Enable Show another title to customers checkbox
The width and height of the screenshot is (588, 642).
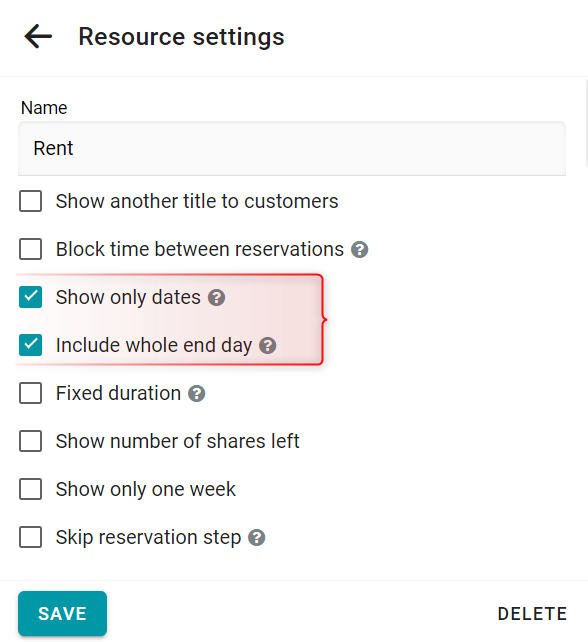[31, 201]
